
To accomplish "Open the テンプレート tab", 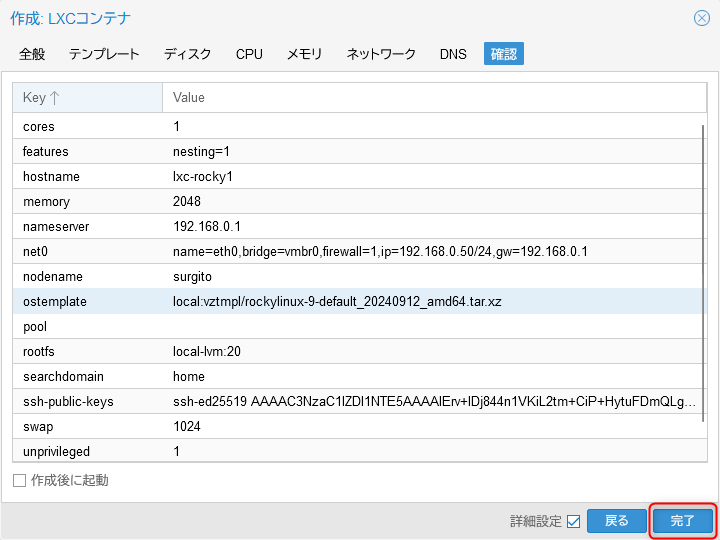I will pyautogui.click(x=104, y=54).
